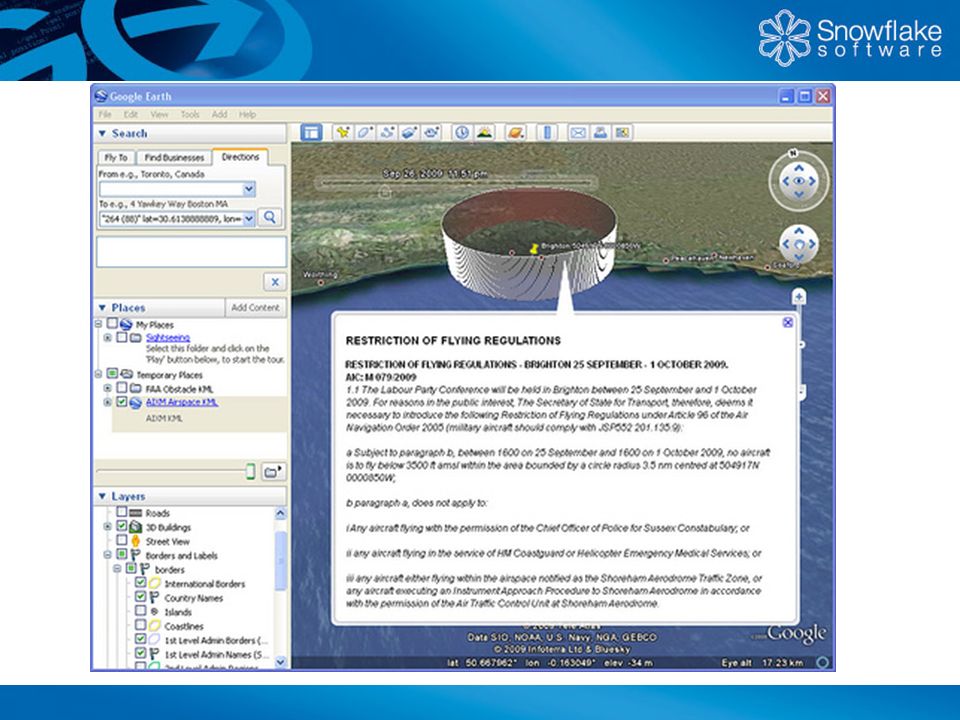The width and height of the screenshot is (960, 720).
Task: Enable the FAA Obstacle KML checkbox
Action: pyautogui.click(x=122, y=388)
